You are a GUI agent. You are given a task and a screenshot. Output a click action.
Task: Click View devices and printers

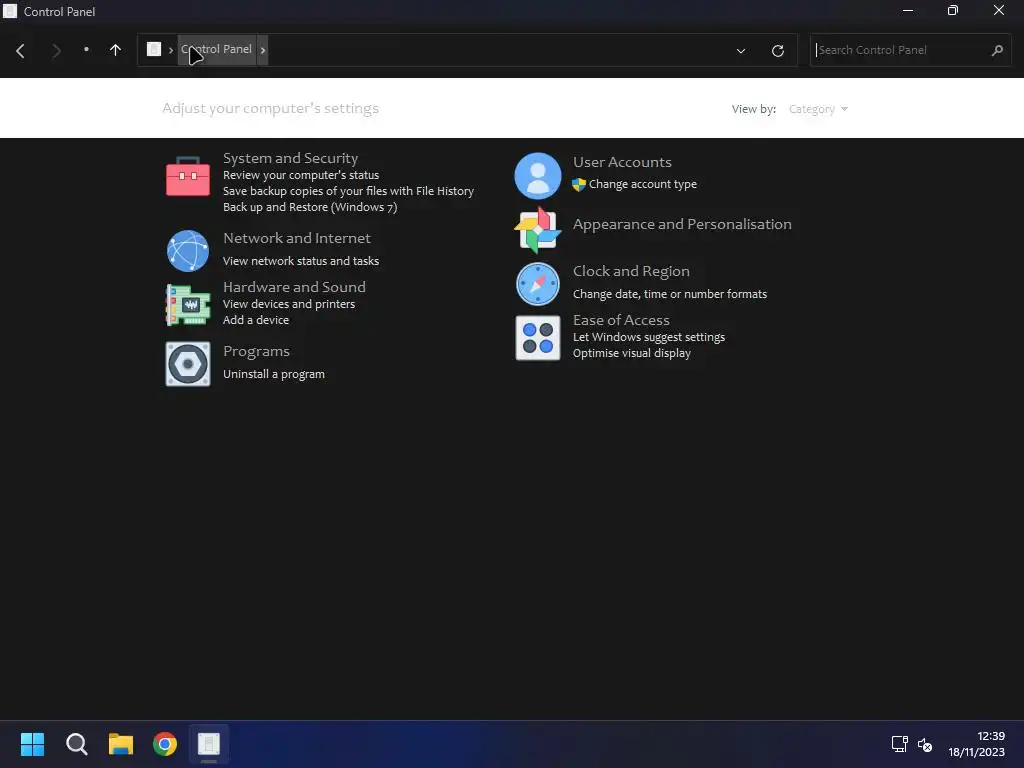click(x=289, y=304)
